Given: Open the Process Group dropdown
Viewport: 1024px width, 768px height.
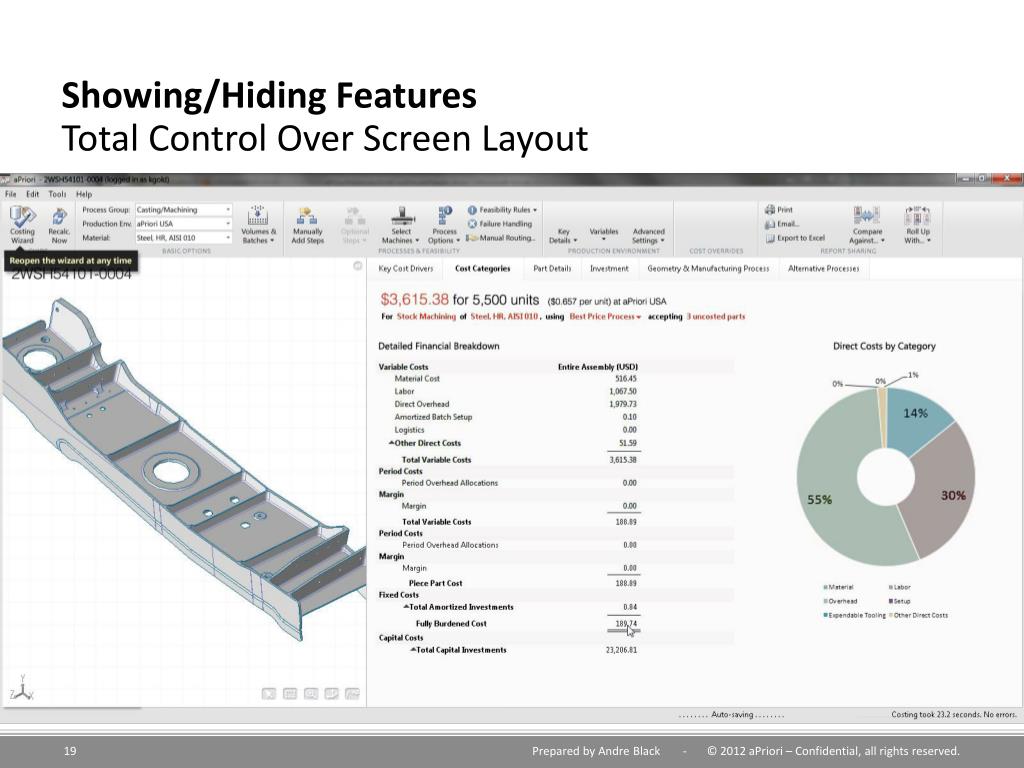Looking at the screenshot, I should tap(184, 210).
